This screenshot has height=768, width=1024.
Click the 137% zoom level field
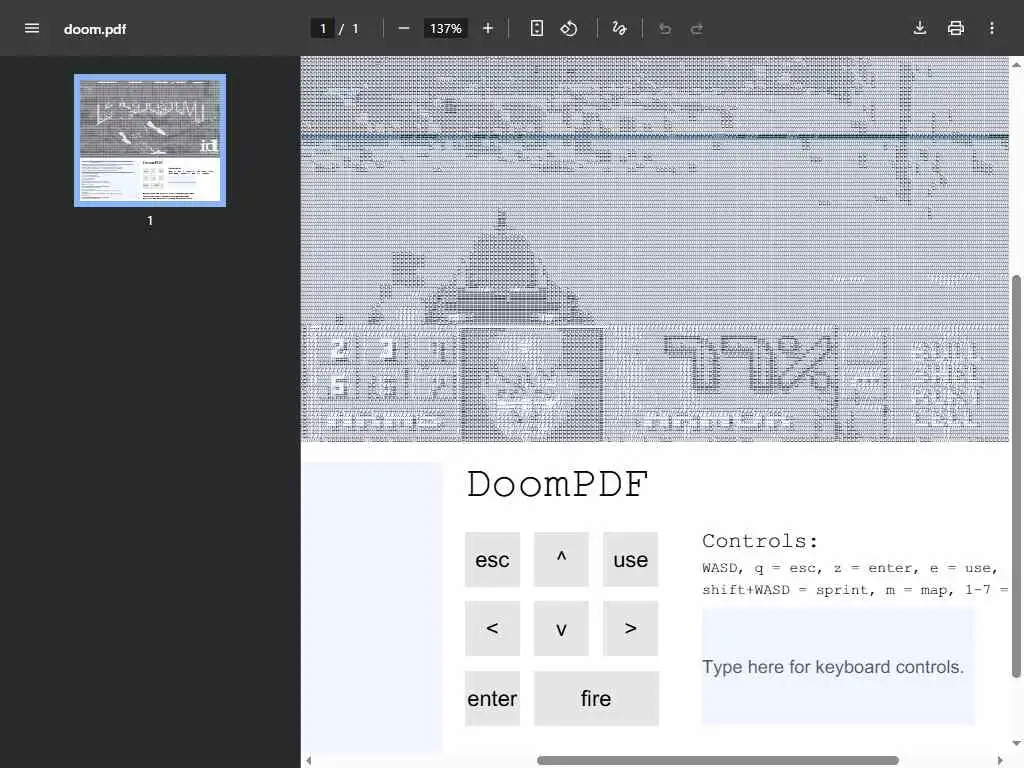point(445,28)
